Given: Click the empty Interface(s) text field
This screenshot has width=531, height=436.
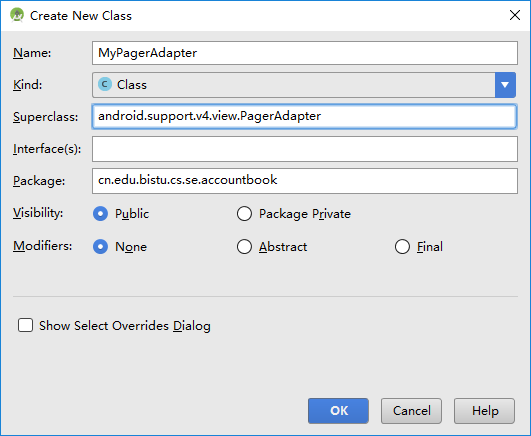Looking at the screenshot, I should [305, 149].
